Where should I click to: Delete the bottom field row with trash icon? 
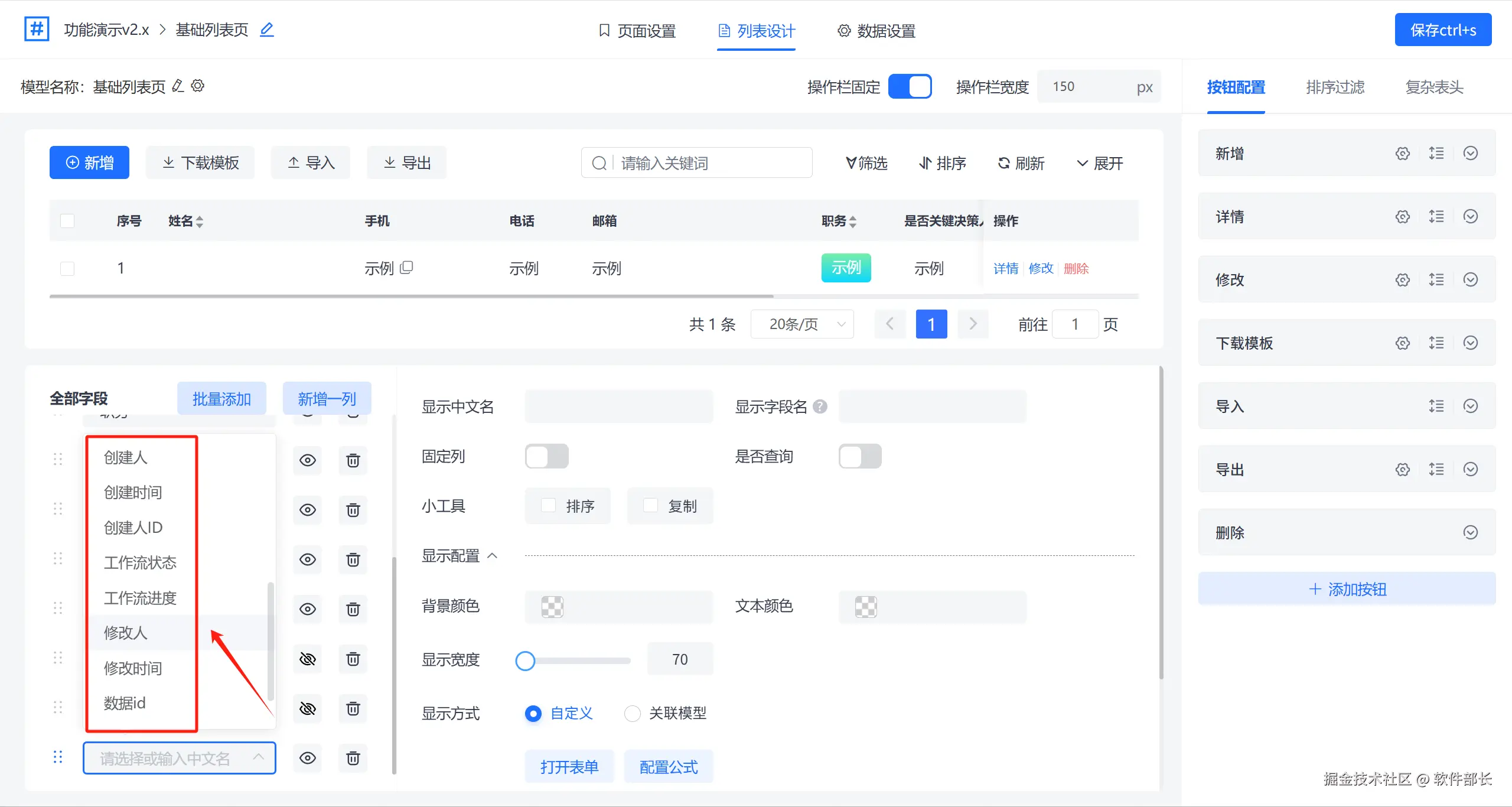pos(353,758)
